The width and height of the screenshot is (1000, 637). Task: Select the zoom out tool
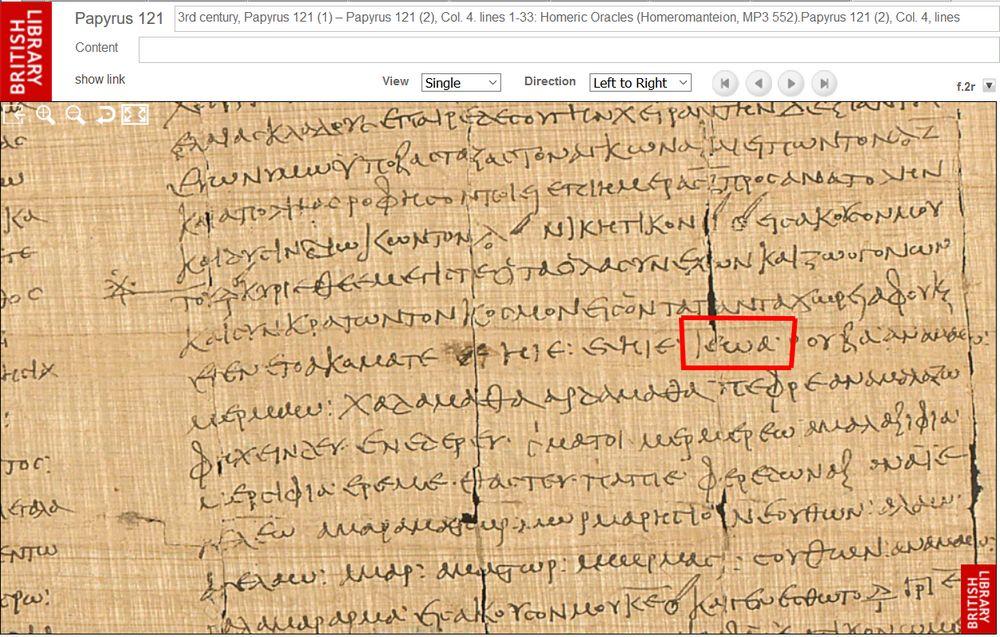(73, 114)
